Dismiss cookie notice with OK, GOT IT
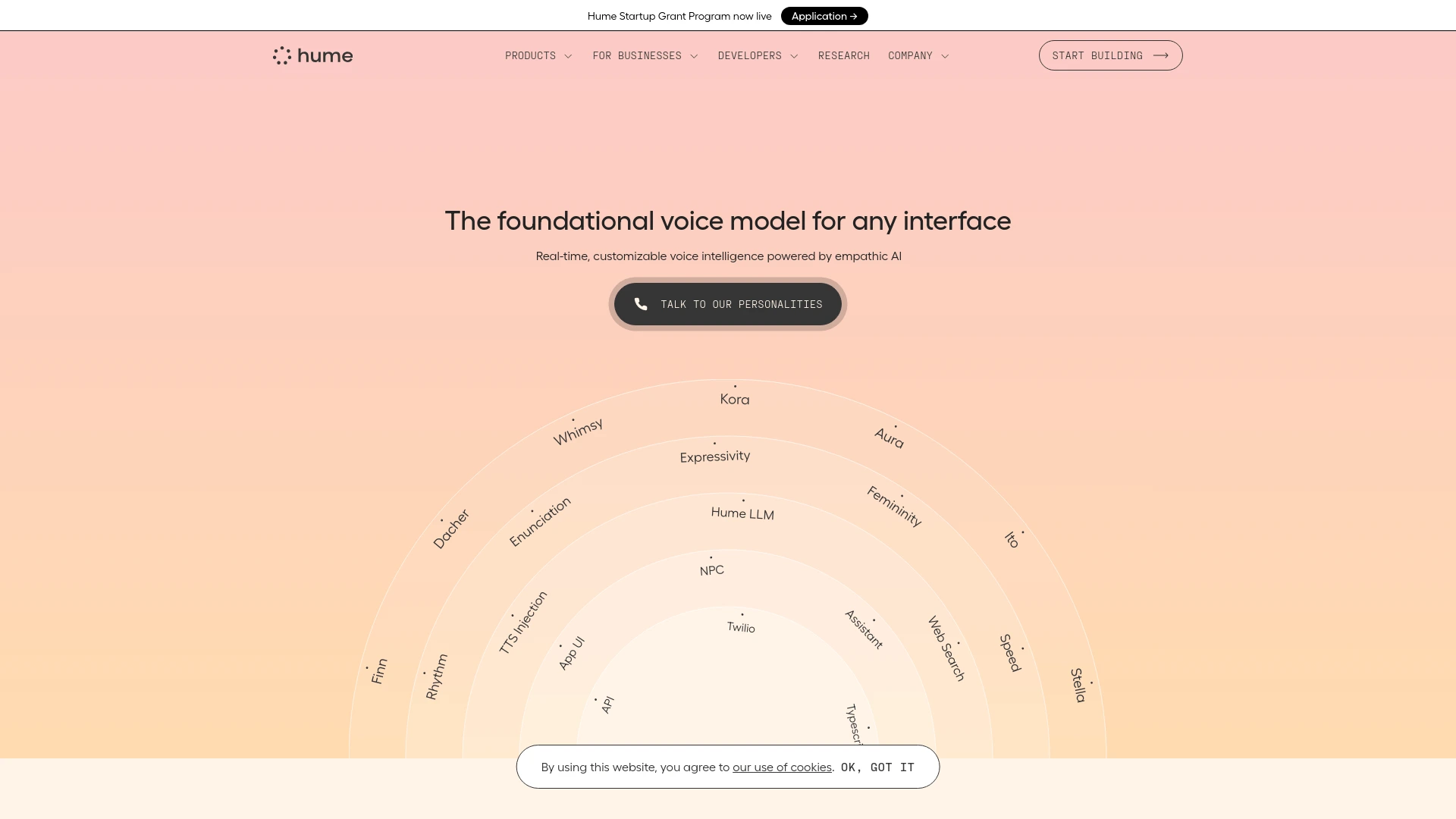 877,767
